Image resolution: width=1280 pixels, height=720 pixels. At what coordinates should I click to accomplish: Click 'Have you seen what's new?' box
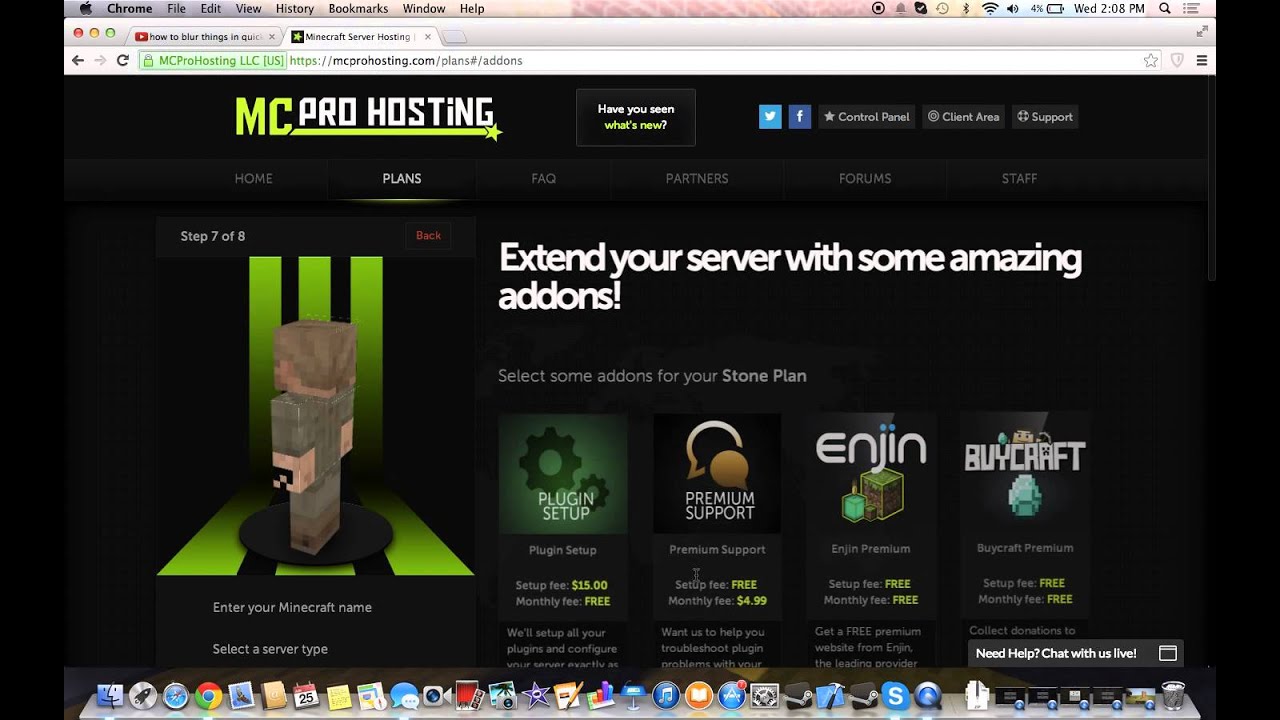pos(635,117)
